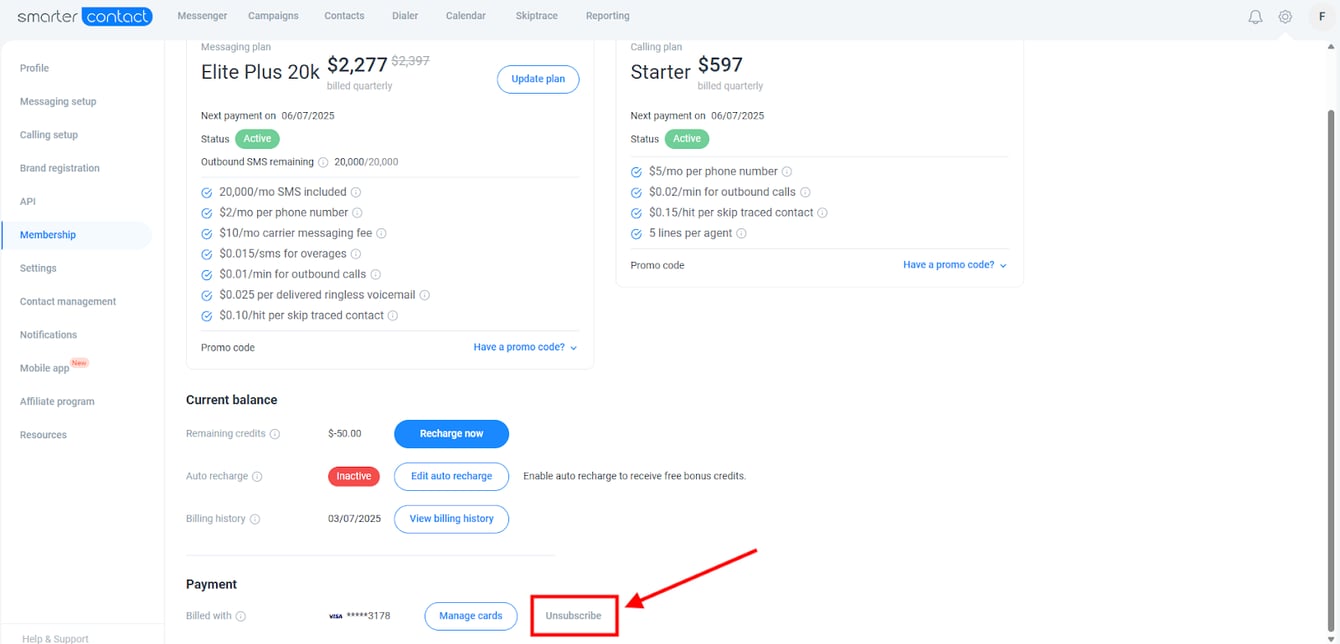Open the Skiptrace menu
Viewport: 1340px width, 644px height.
coord(538,16)
